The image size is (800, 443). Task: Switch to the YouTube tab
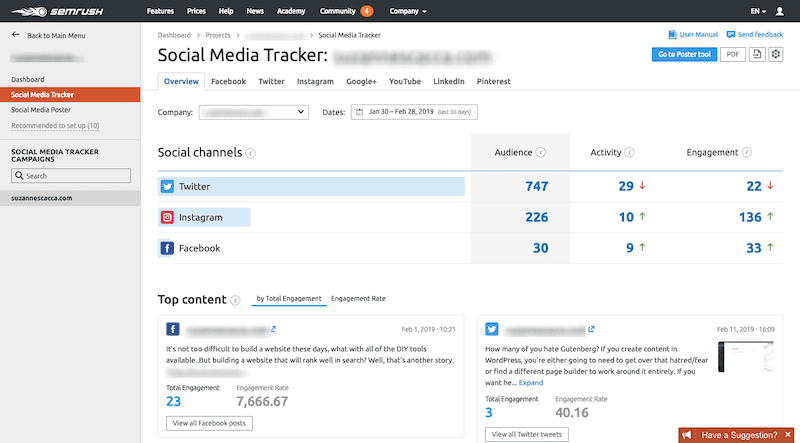[x=405, y=81]
